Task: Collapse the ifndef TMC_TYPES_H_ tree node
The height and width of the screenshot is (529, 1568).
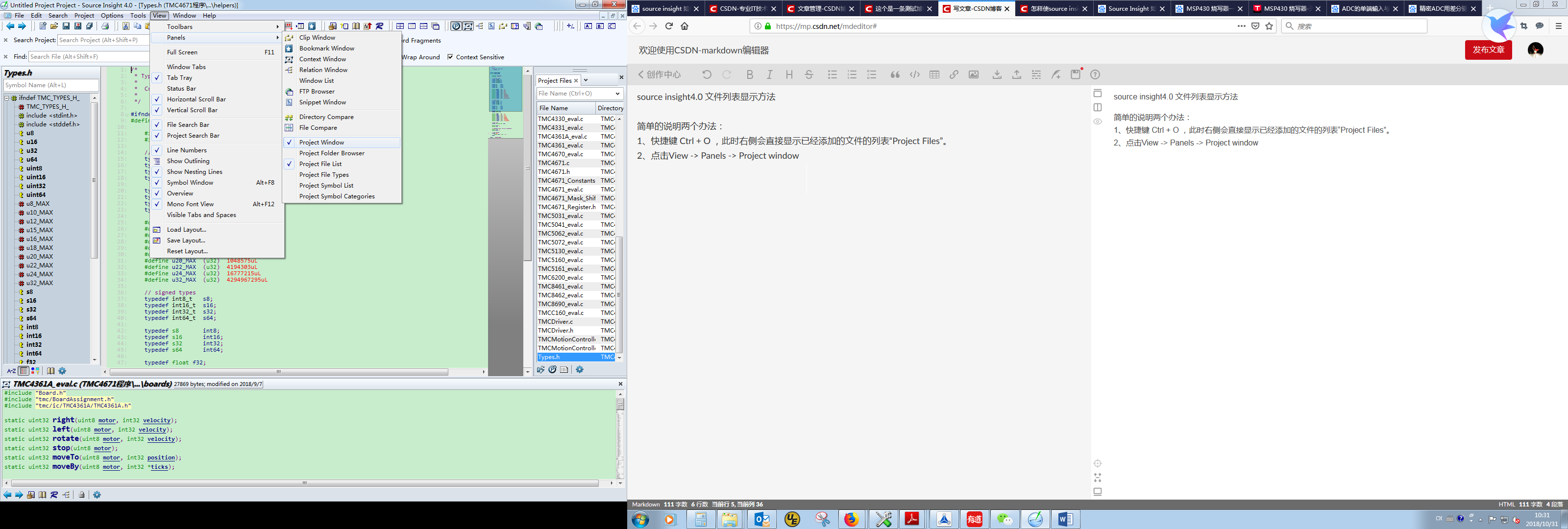Action: (x=7, y=98)
